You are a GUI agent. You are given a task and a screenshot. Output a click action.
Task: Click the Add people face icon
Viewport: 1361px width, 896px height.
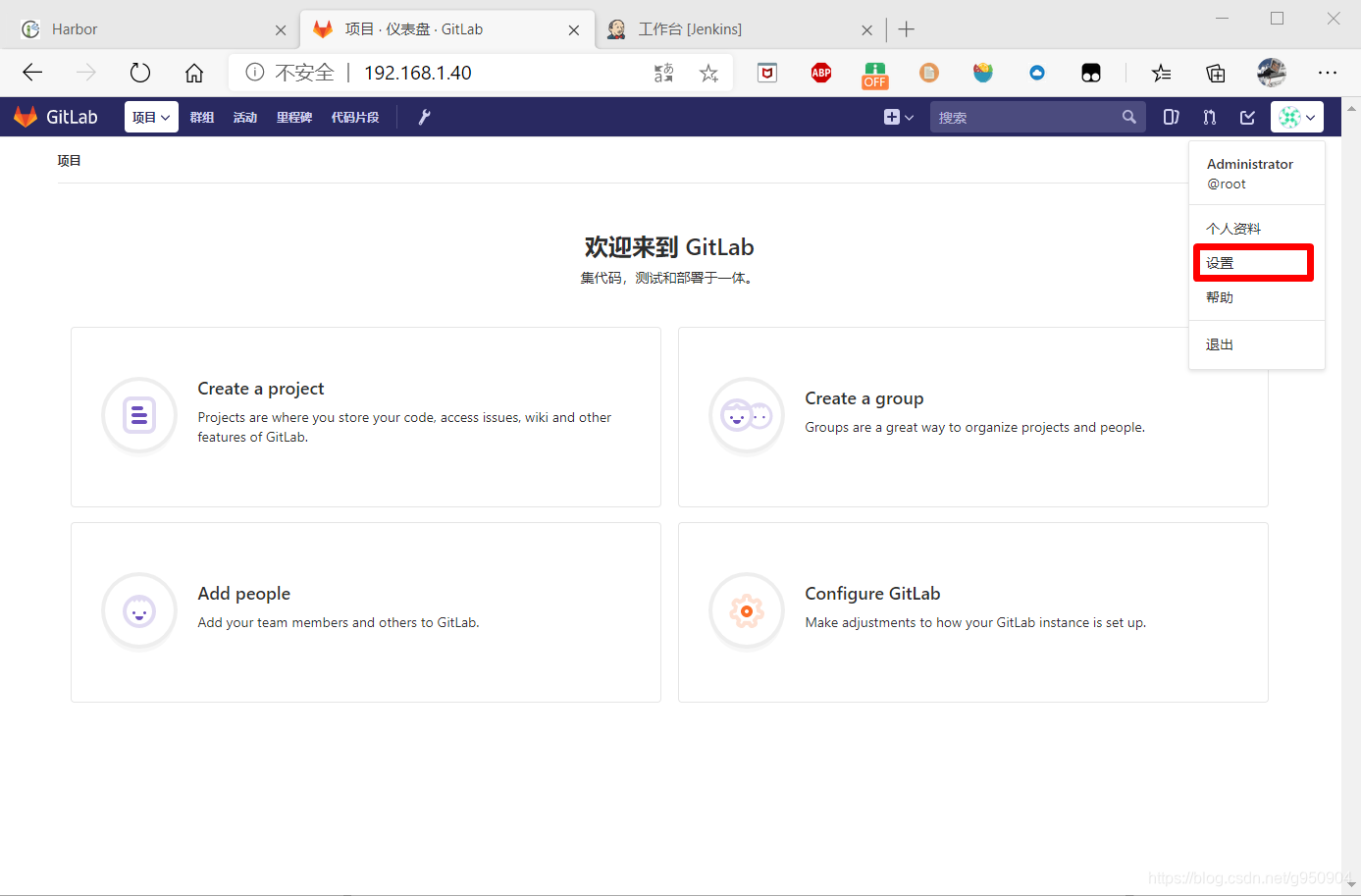139,611
